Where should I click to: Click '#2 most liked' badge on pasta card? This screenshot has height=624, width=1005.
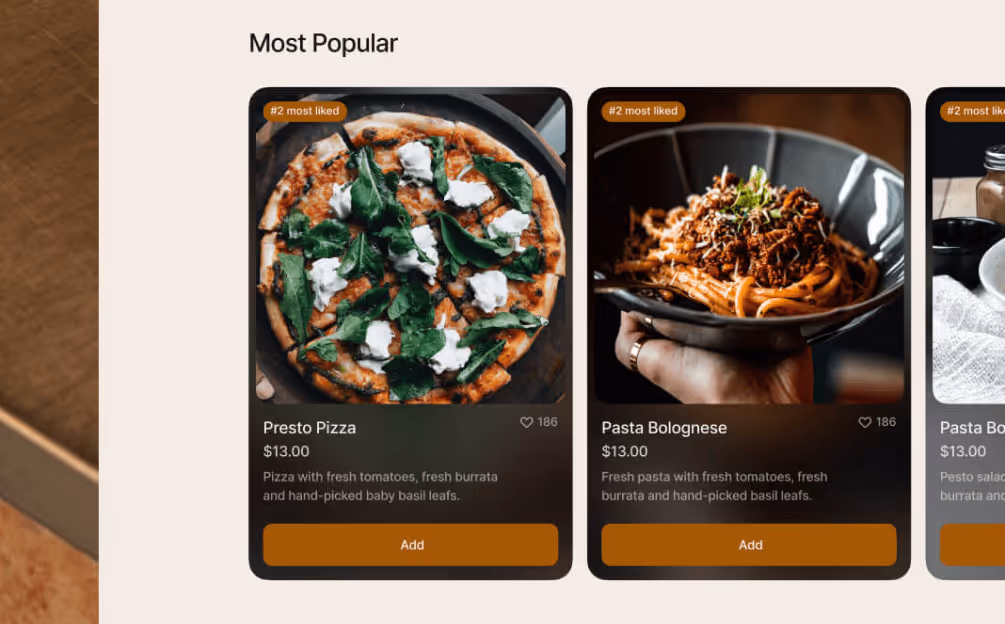point(643,111)
